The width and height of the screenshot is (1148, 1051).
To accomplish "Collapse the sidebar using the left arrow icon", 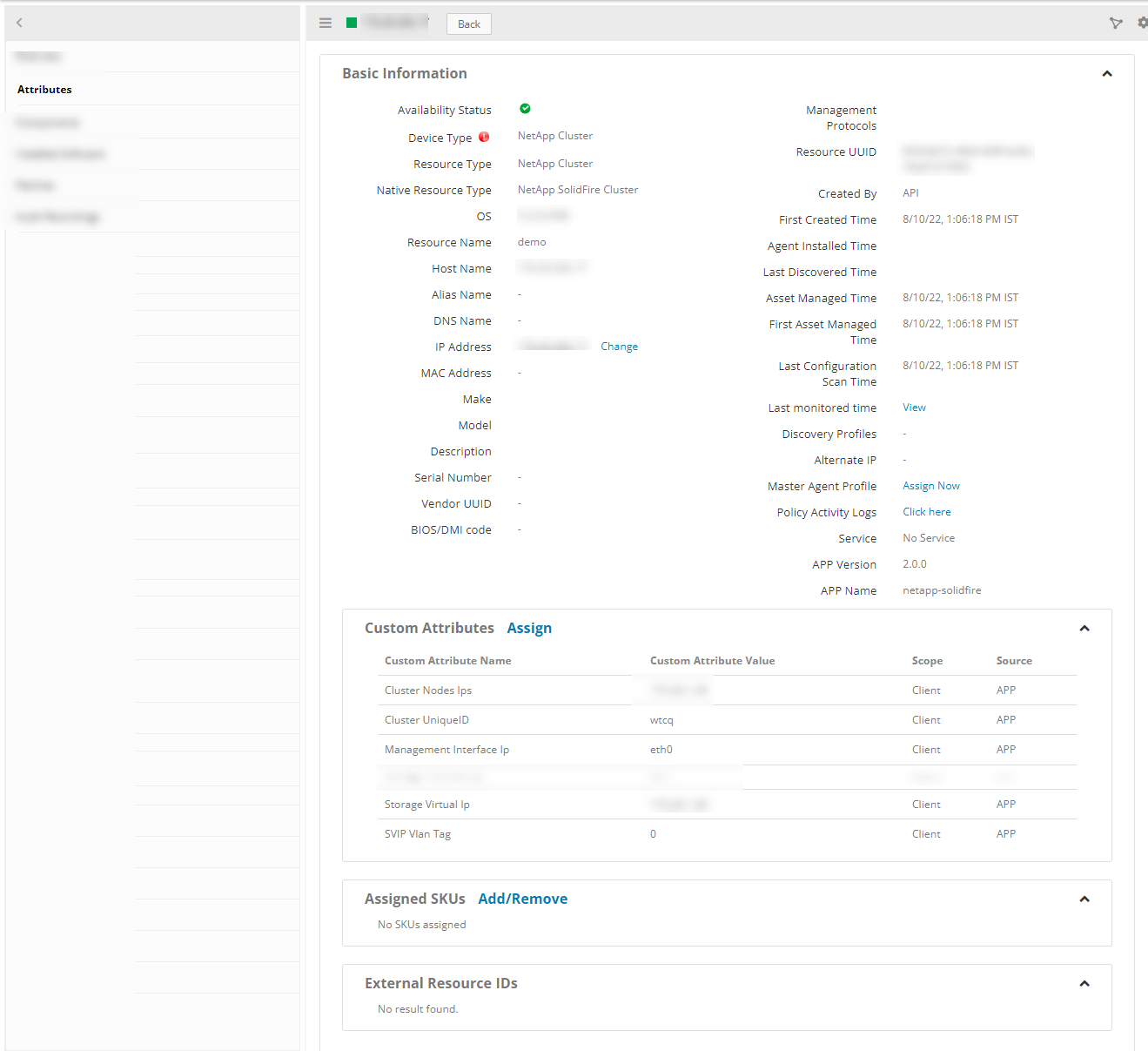I will pyautogui.click(x=18, y=22).
